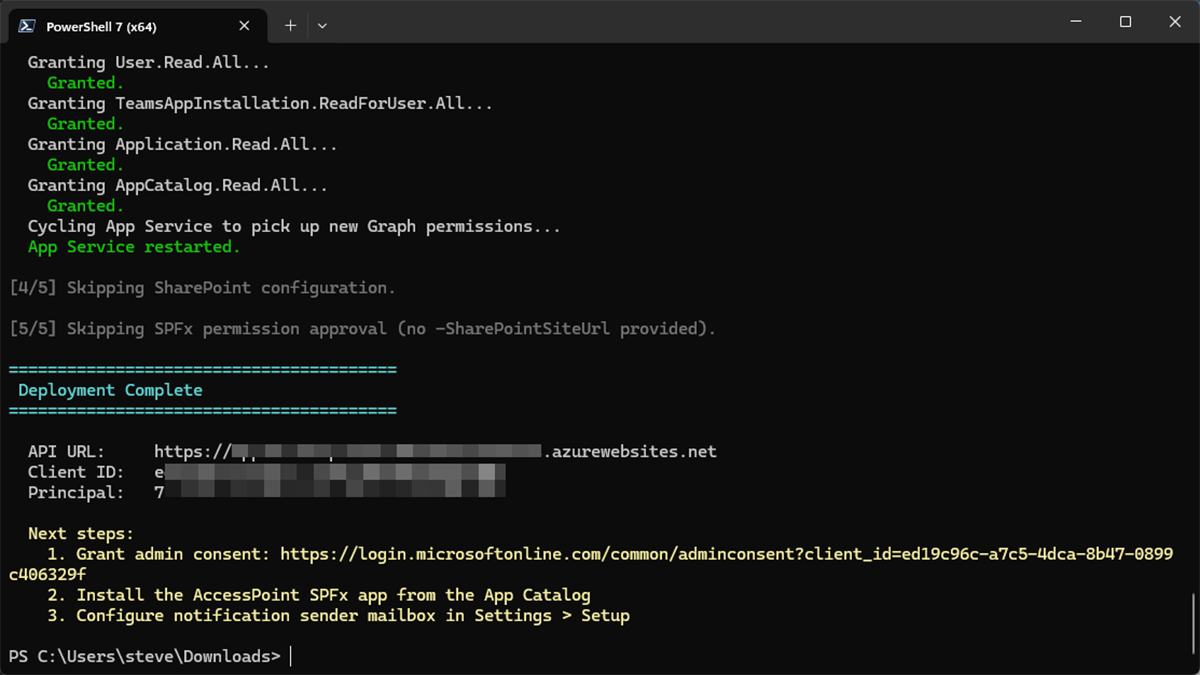Click the redacted Principal value
1200x675 pixels.
(330, 492)
